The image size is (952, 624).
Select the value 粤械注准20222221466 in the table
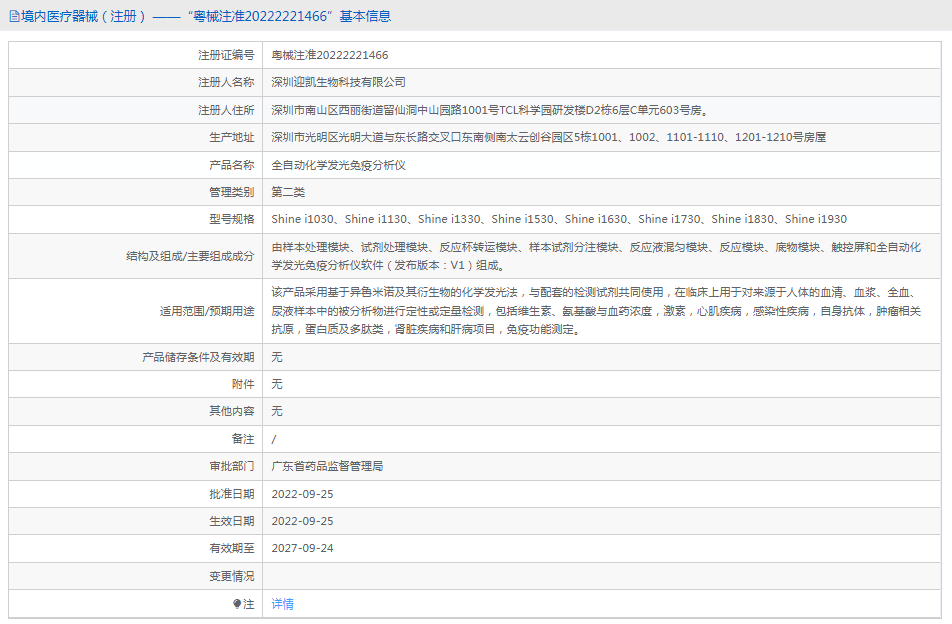point(330,55)
